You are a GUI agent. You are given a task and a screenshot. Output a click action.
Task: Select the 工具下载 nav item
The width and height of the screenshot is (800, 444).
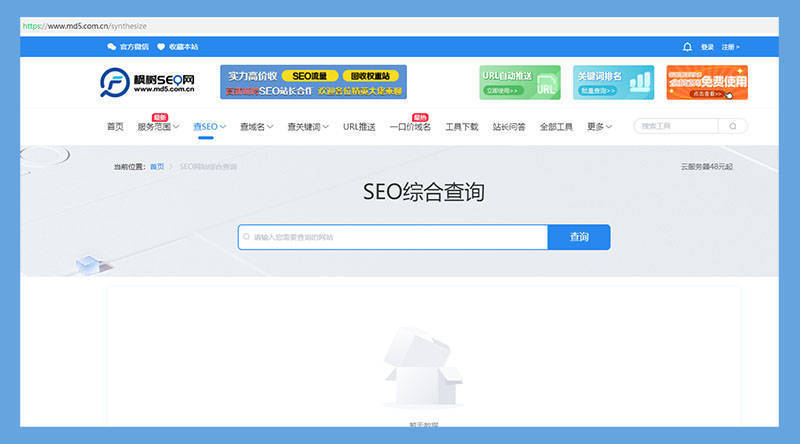click(x=461, y=127)
